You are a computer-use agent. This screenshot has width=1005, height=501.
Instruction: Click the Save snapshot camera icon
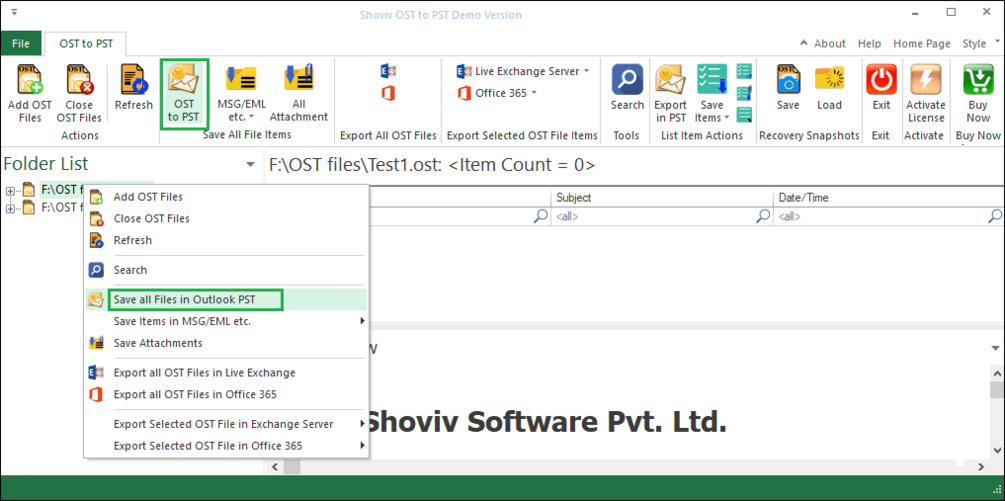tap(788, 79)
